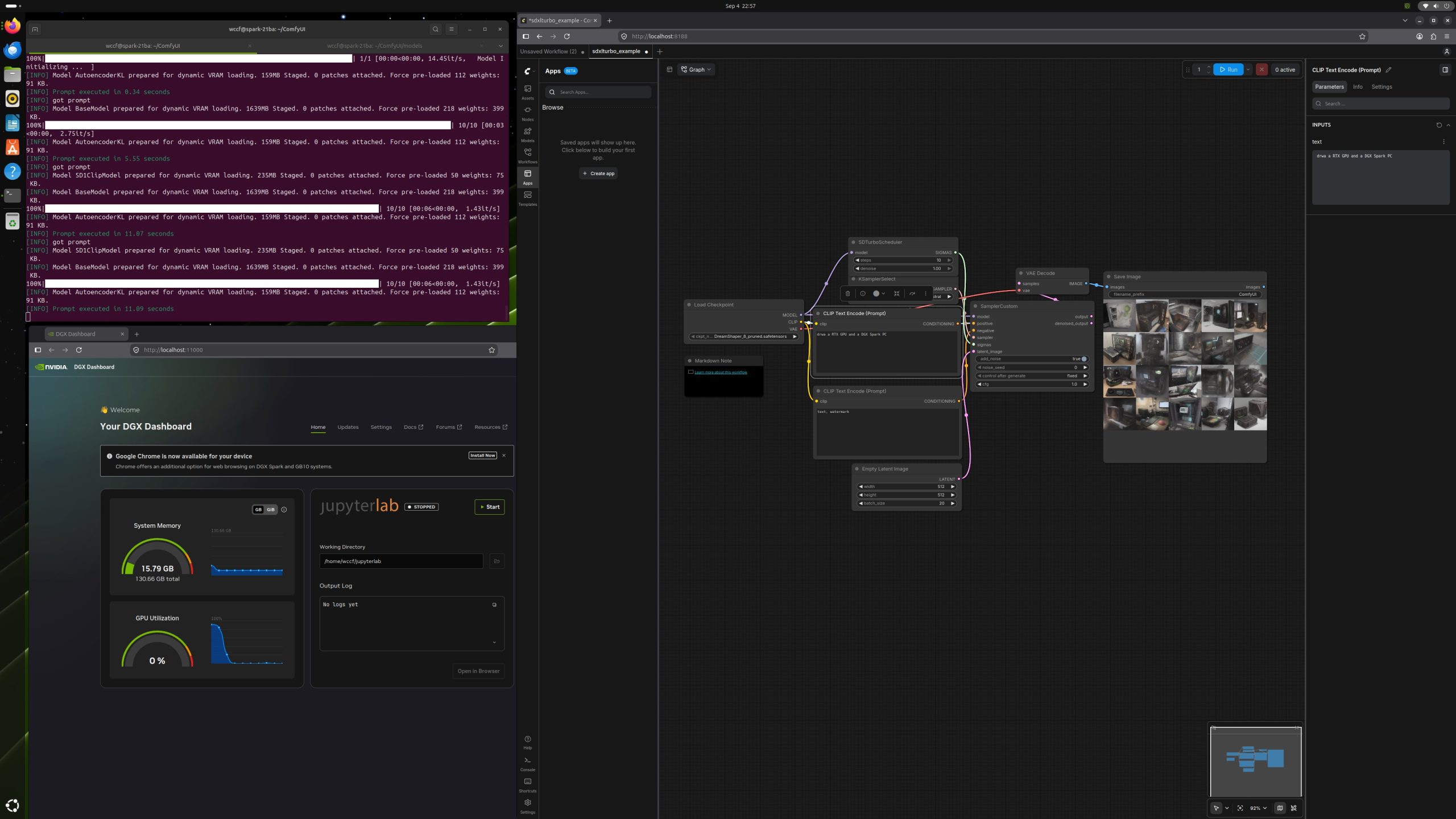Browse for JupyterLab working directory folder

497,561
